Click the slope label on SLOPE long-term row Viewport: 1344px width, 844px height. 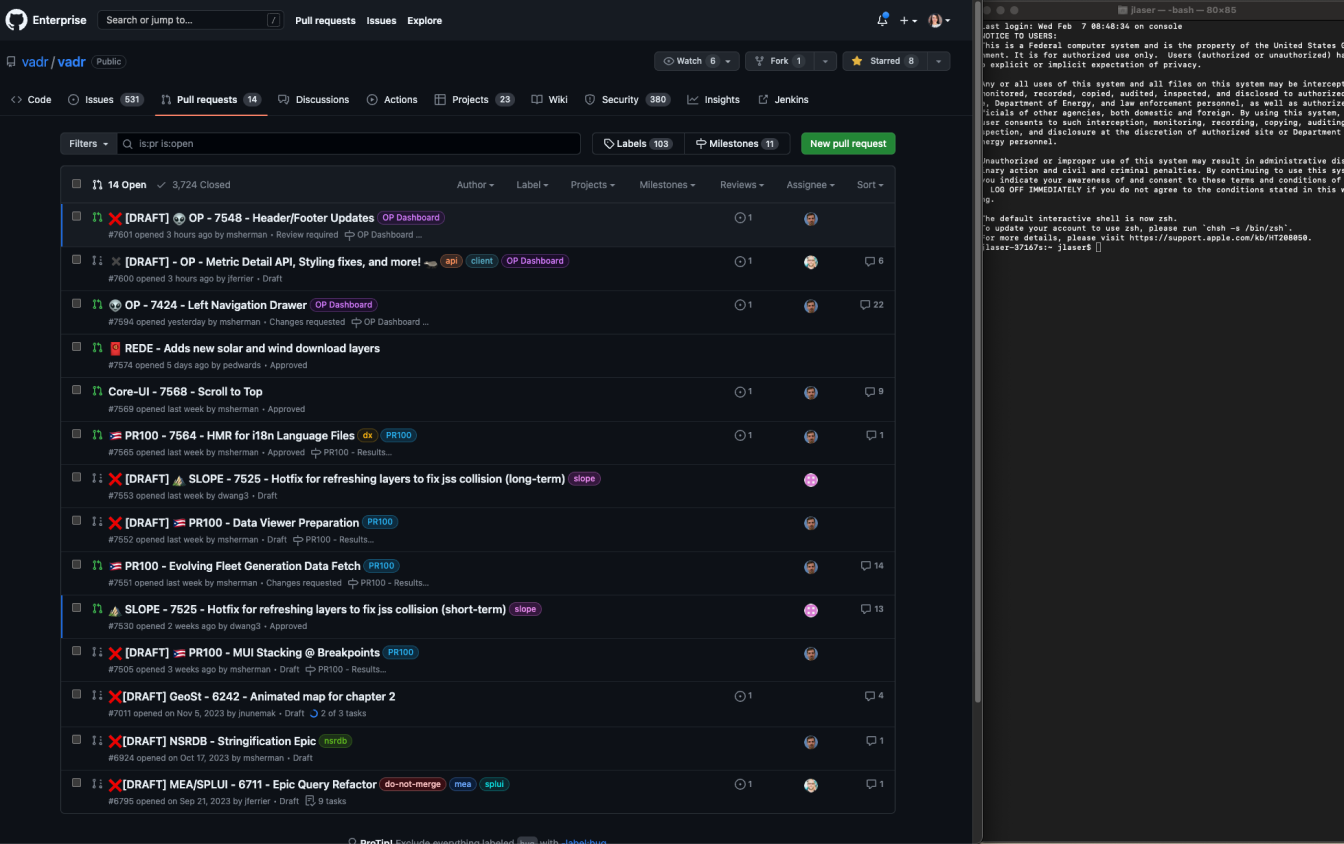(x=585, y=479)
